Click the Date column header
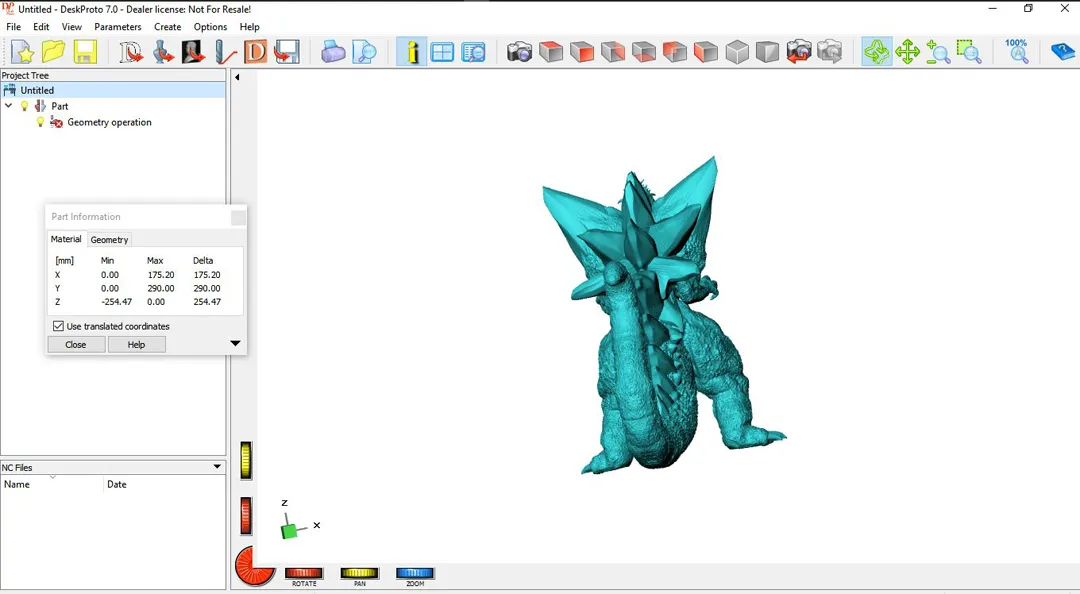This screenshot has height=594, width=1080. pos(165,484)
